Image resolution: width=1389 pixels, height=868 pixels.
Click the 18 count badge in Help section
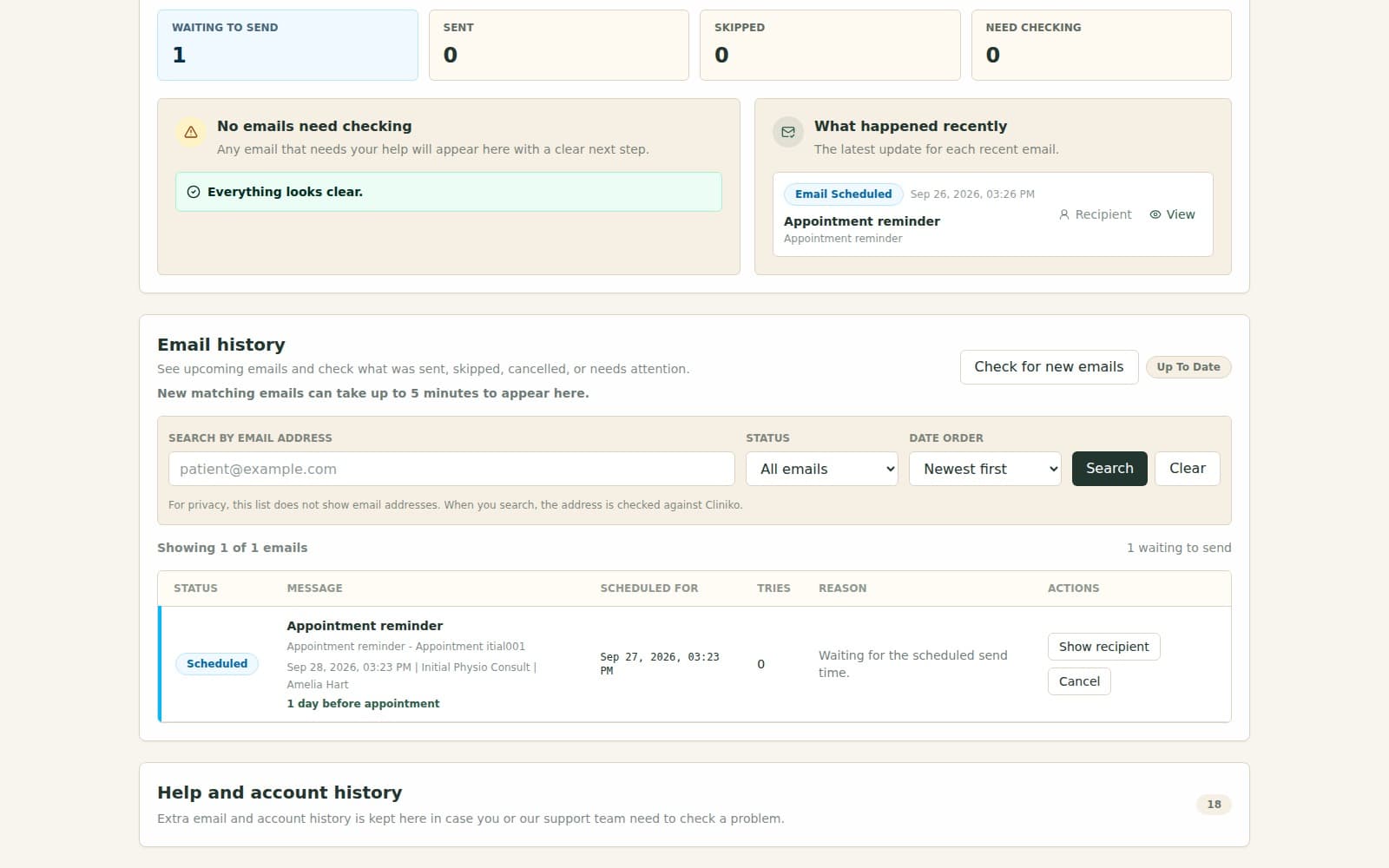(1214, 805)
